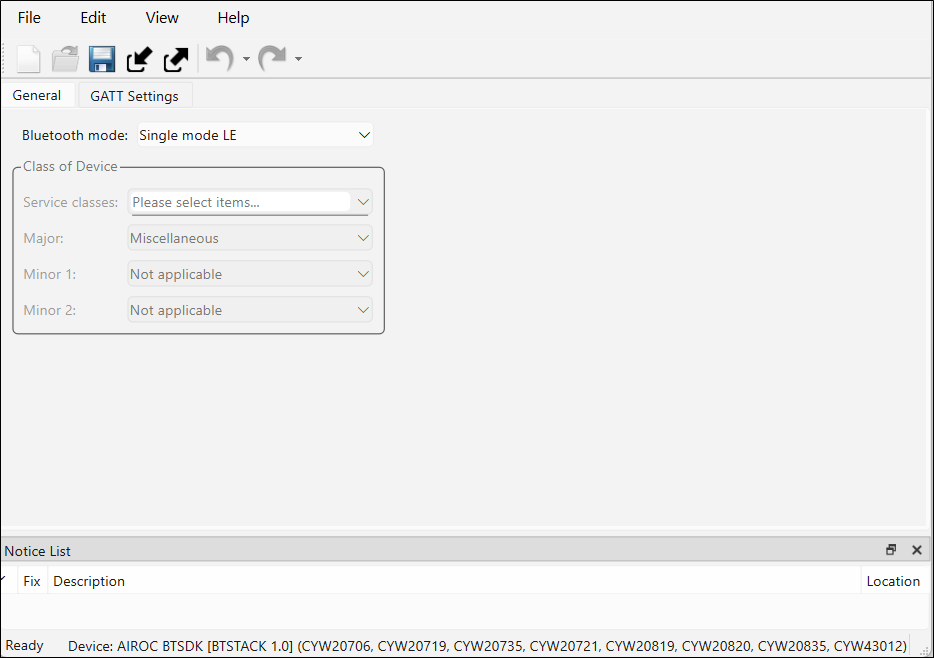934x658 pixels.
Task: Switch to the GATT Settings tab
Action: coord(134,96)
